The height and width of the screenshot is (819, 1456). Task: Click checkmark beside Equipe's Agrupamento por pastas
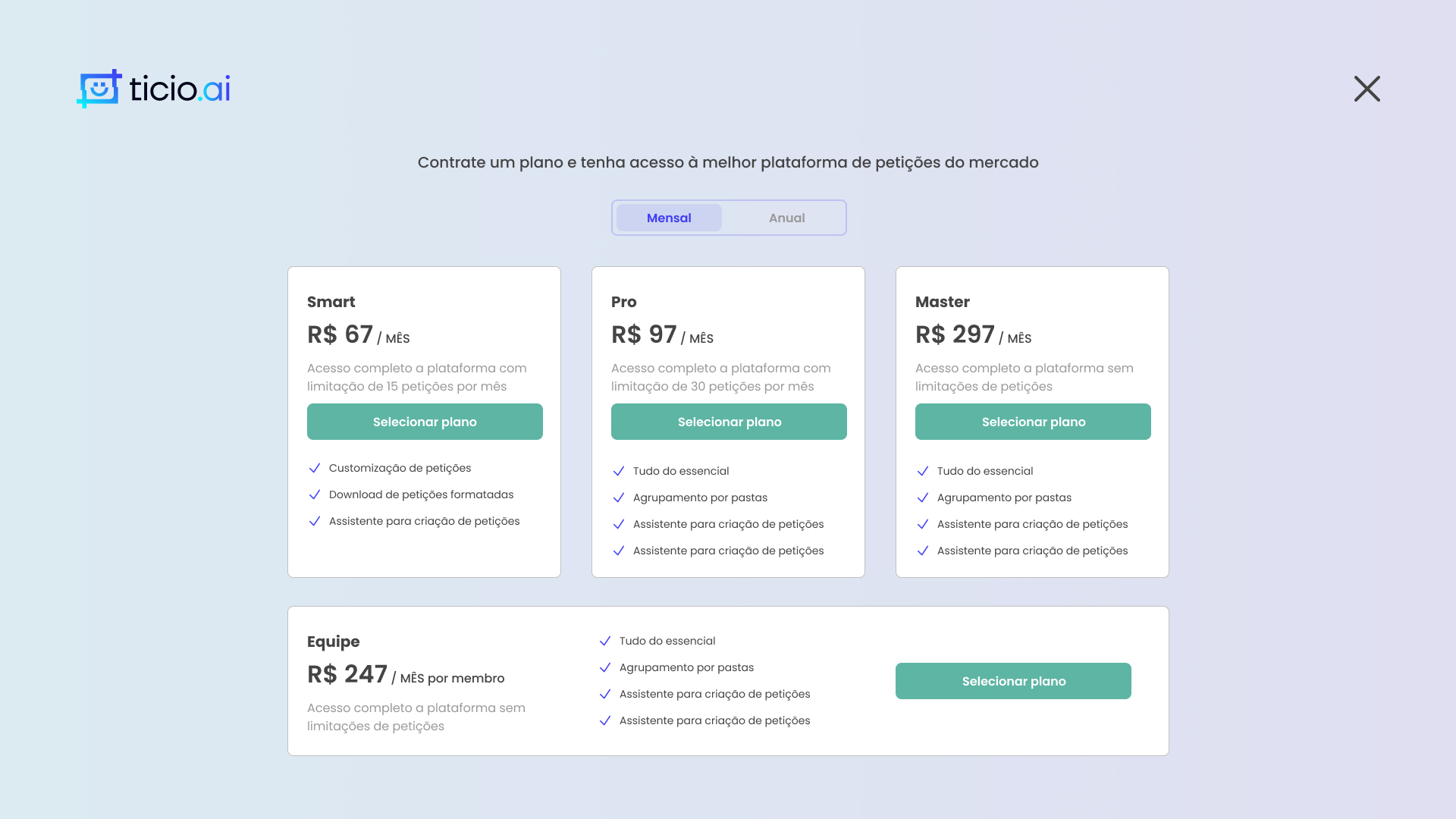(605, 667)
